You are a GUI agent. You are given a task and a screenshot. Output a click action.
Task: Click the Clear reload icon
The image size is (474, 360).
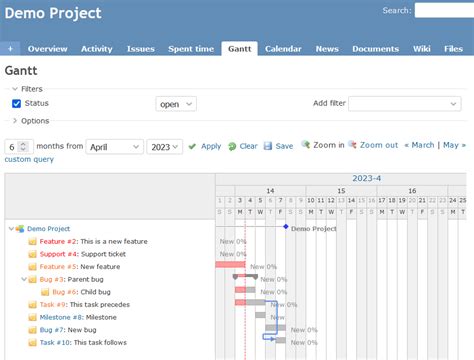pos(232,146)
